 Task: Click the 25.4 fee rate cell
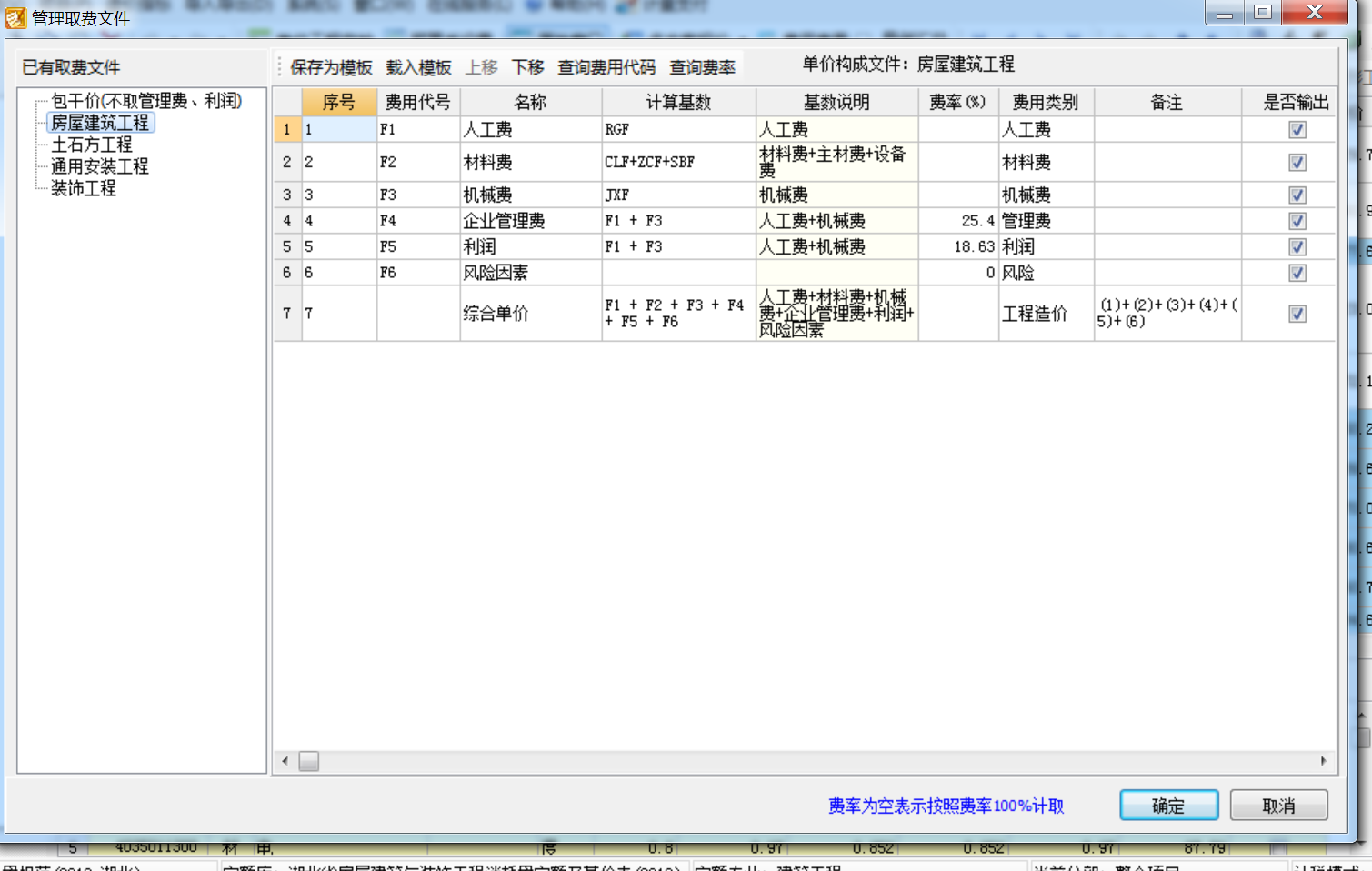tap(958, 221)
